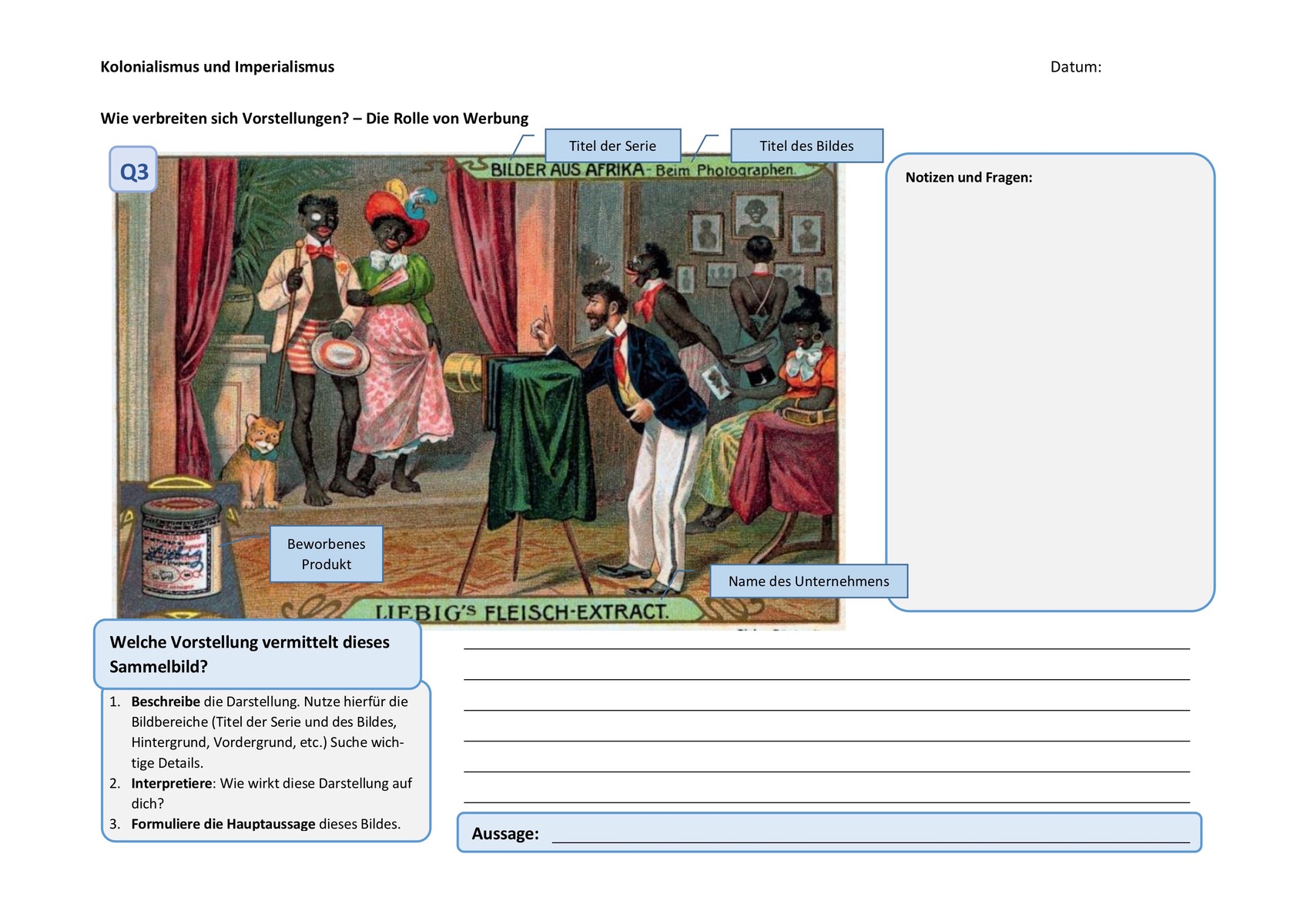Viewport: 1307px width, 924px height.
Task: Click the 'Name des Unternehmens' label
Action: (x=808, y=581)
